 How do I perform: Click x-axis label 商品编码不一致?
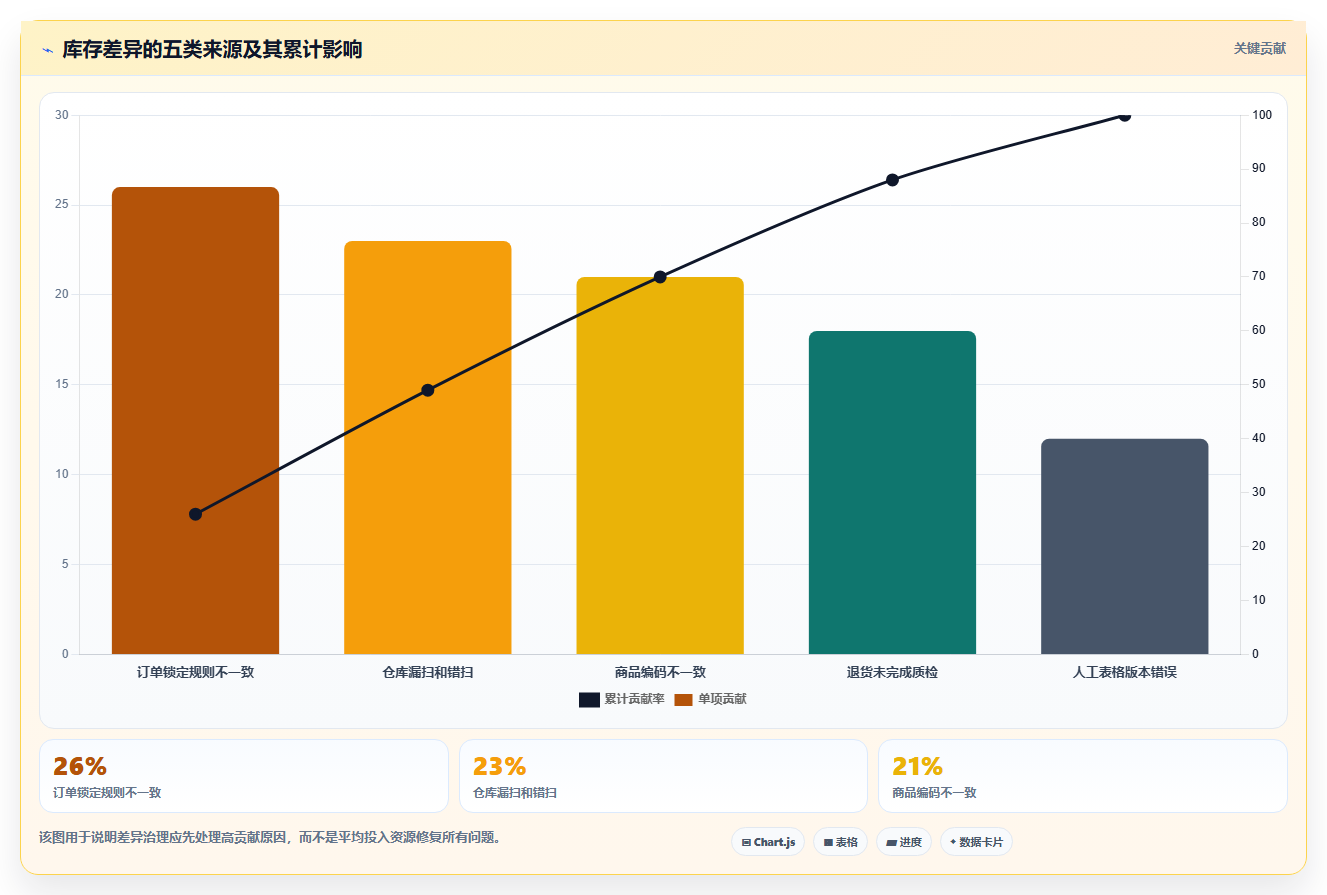(x=660, y=672)
